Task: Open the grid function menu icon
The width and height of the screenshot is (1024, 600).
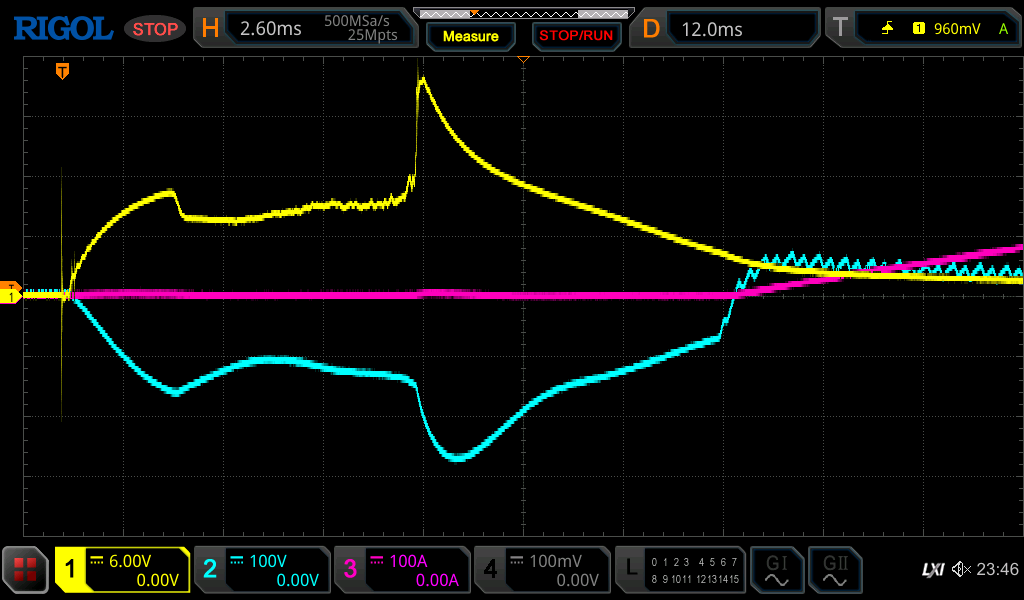Action: (25, 570)
